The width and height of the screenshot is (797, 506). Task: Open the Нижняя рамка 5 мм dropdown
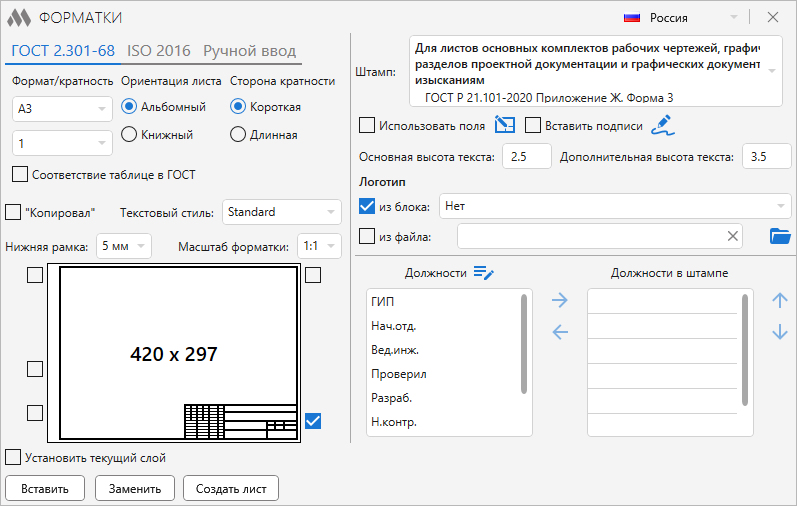click(x=124, y=246)
